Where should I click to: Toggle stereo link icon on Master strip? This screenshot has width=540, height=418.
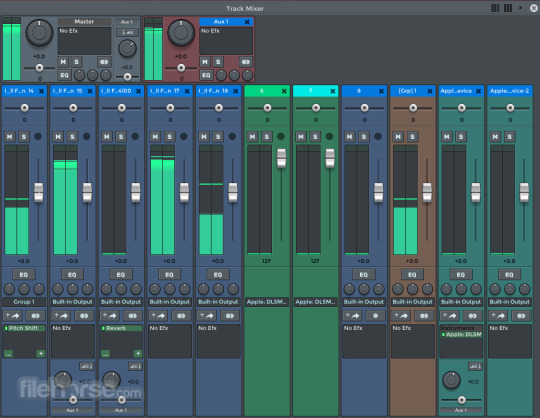(104, 62)
